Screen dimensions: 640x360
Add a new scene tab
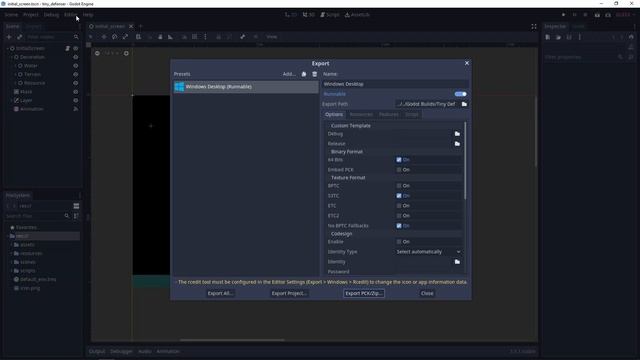[141, 26]
